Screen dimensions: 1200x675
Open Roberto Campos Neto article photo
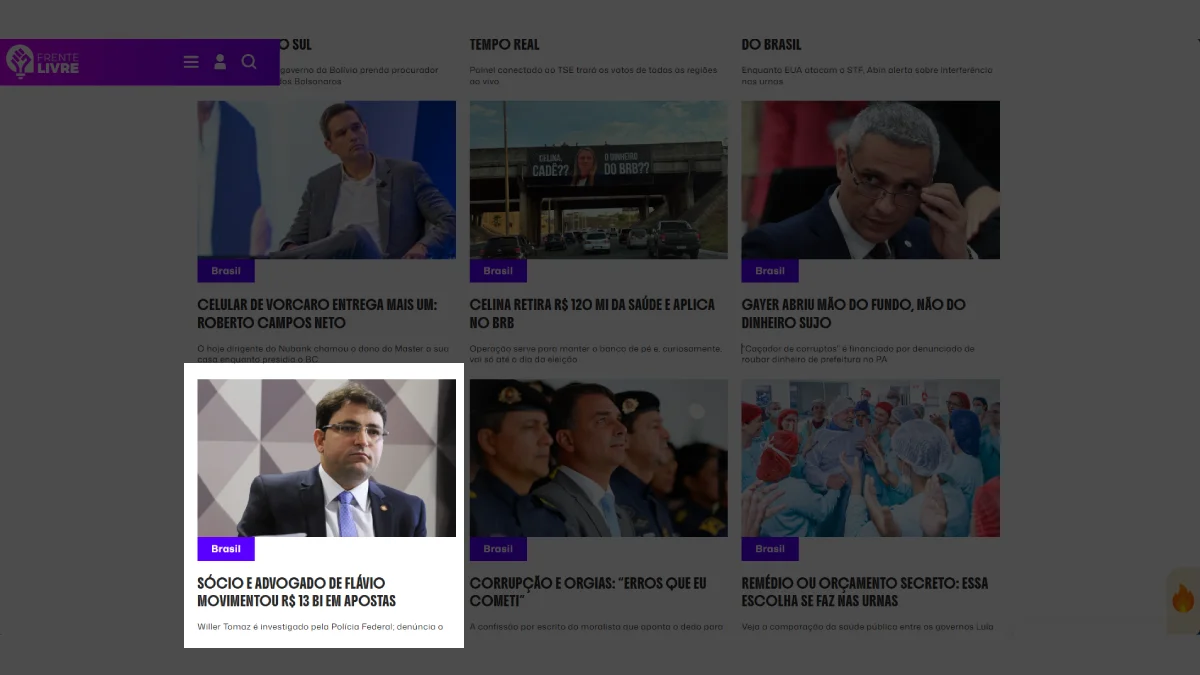(x=326, y=180)
